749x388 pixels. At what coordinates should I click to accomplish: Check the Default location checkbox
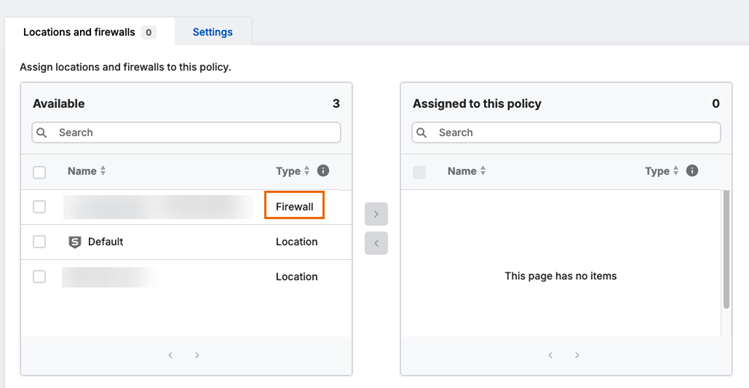pos(39,242)
